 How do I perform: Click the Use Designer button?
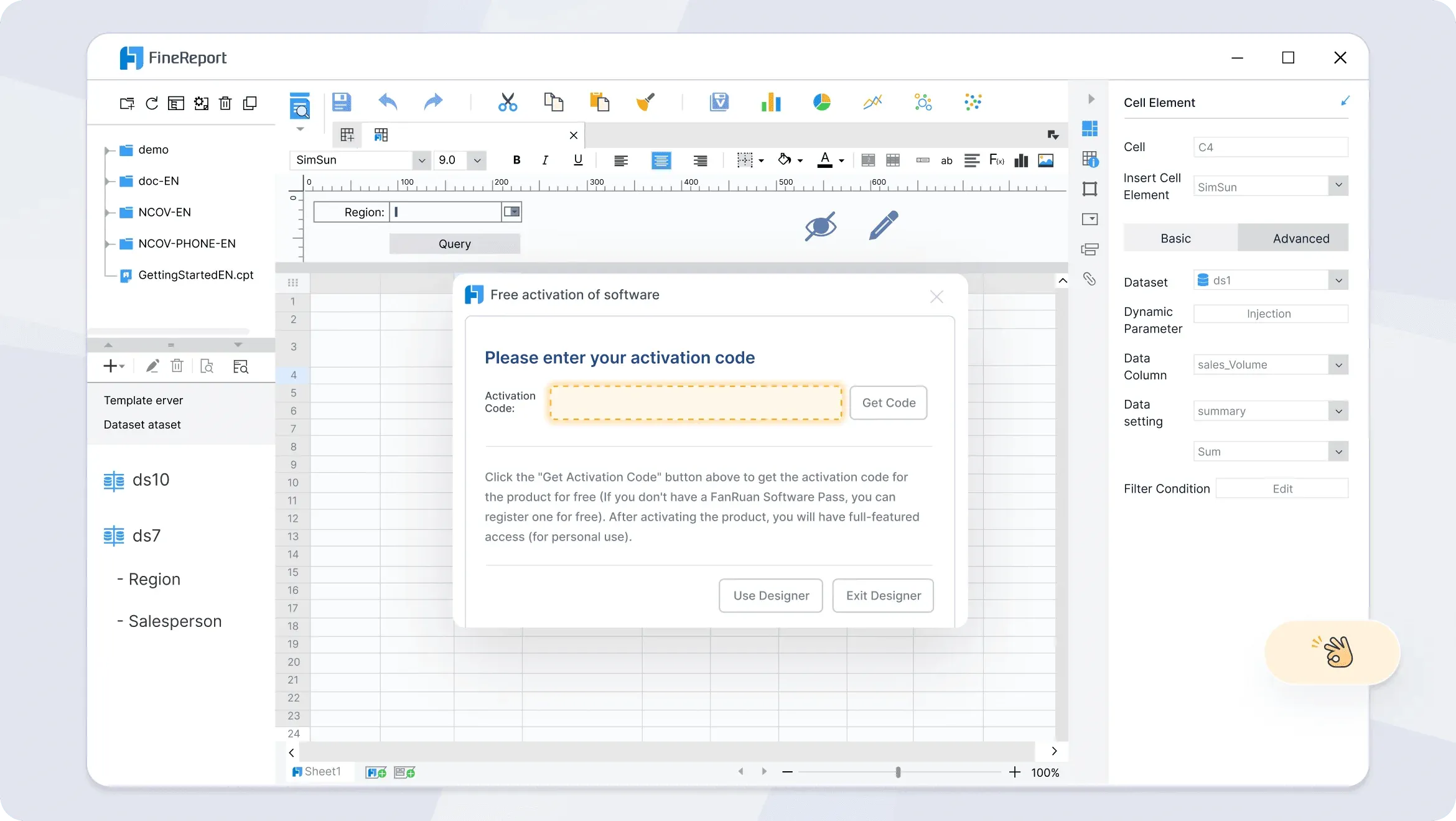(771, 596)
